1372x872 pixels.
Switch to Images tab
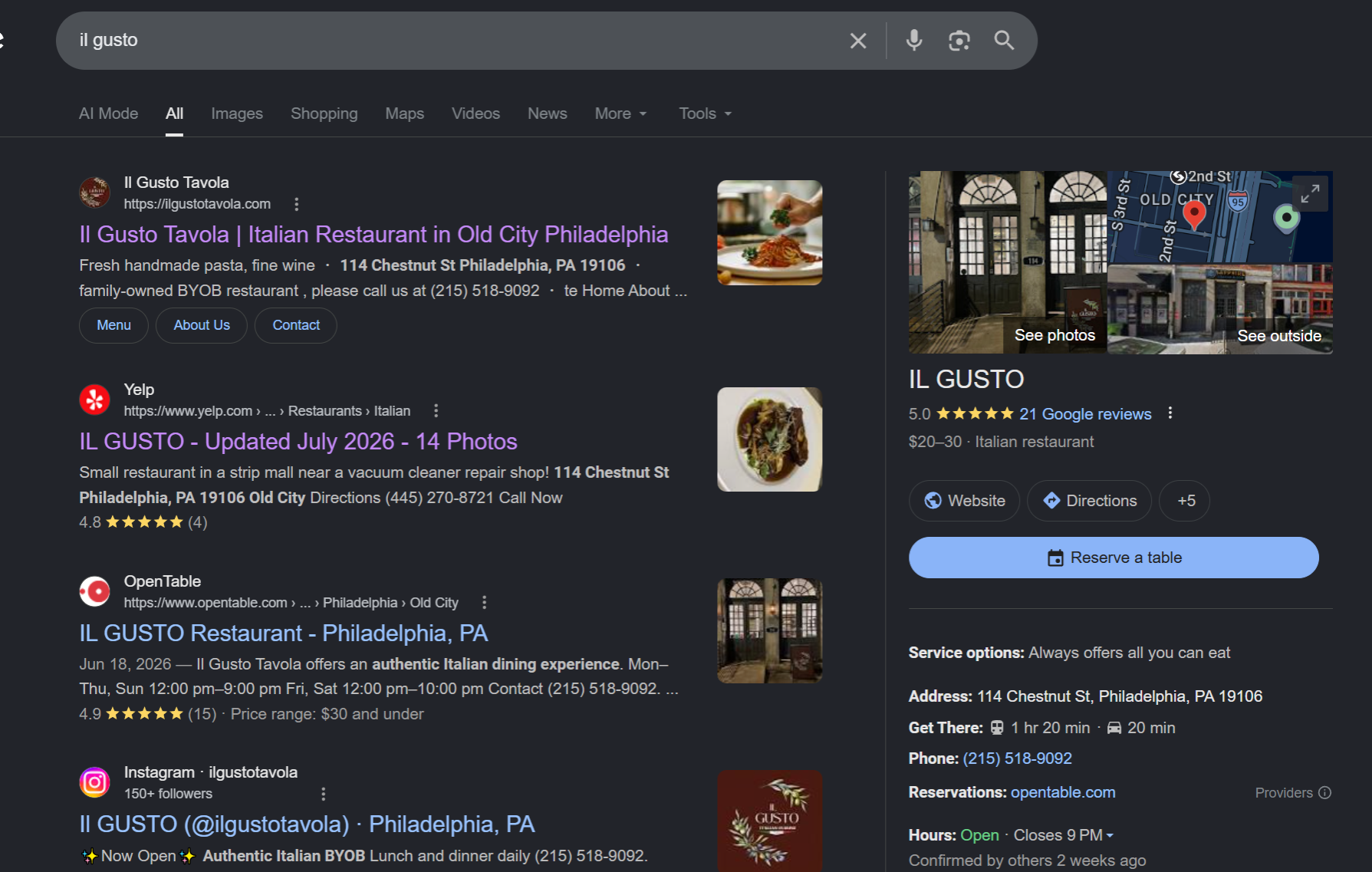237,114
